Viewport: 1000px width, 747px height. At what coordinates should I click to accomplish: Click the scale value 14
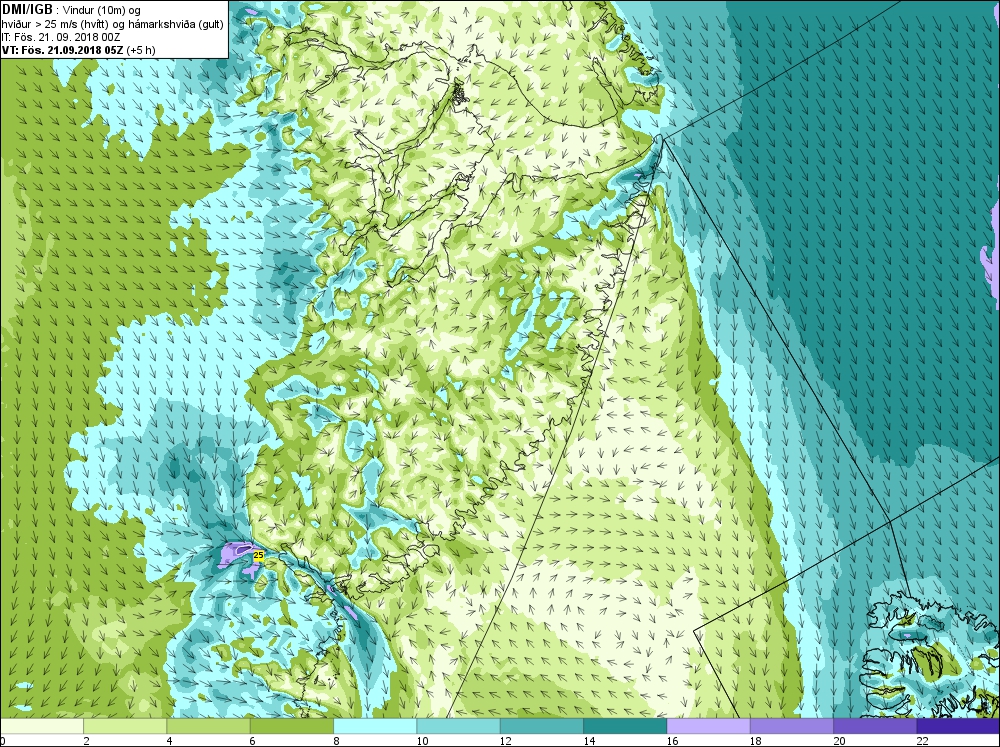pos(589,741)
